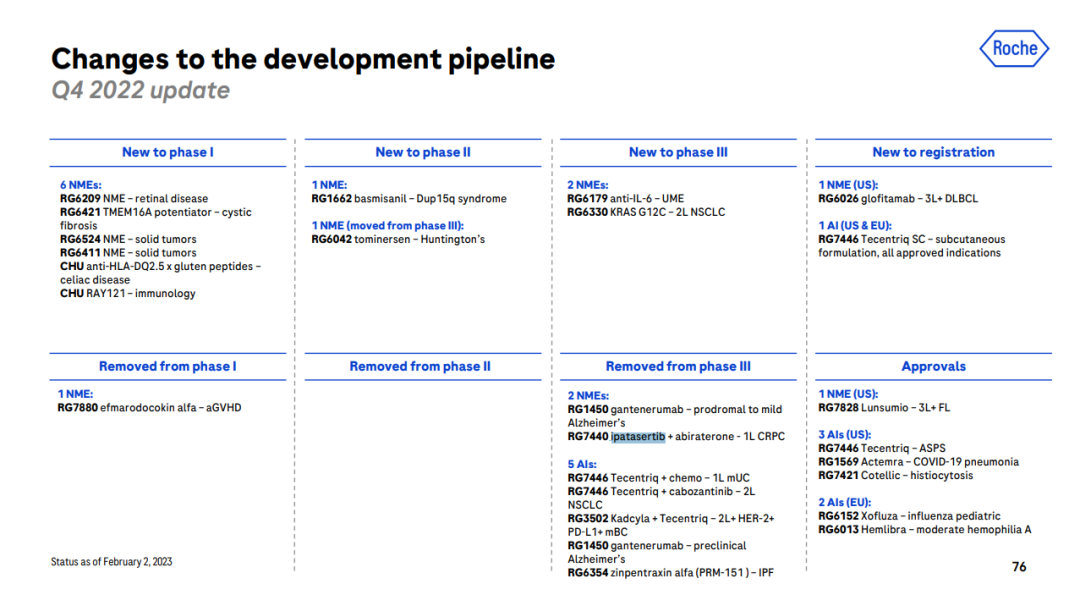Select the title 'Changes to the development pipeline'
Viewport: 1080px width, 606px height.
point(303,59)
